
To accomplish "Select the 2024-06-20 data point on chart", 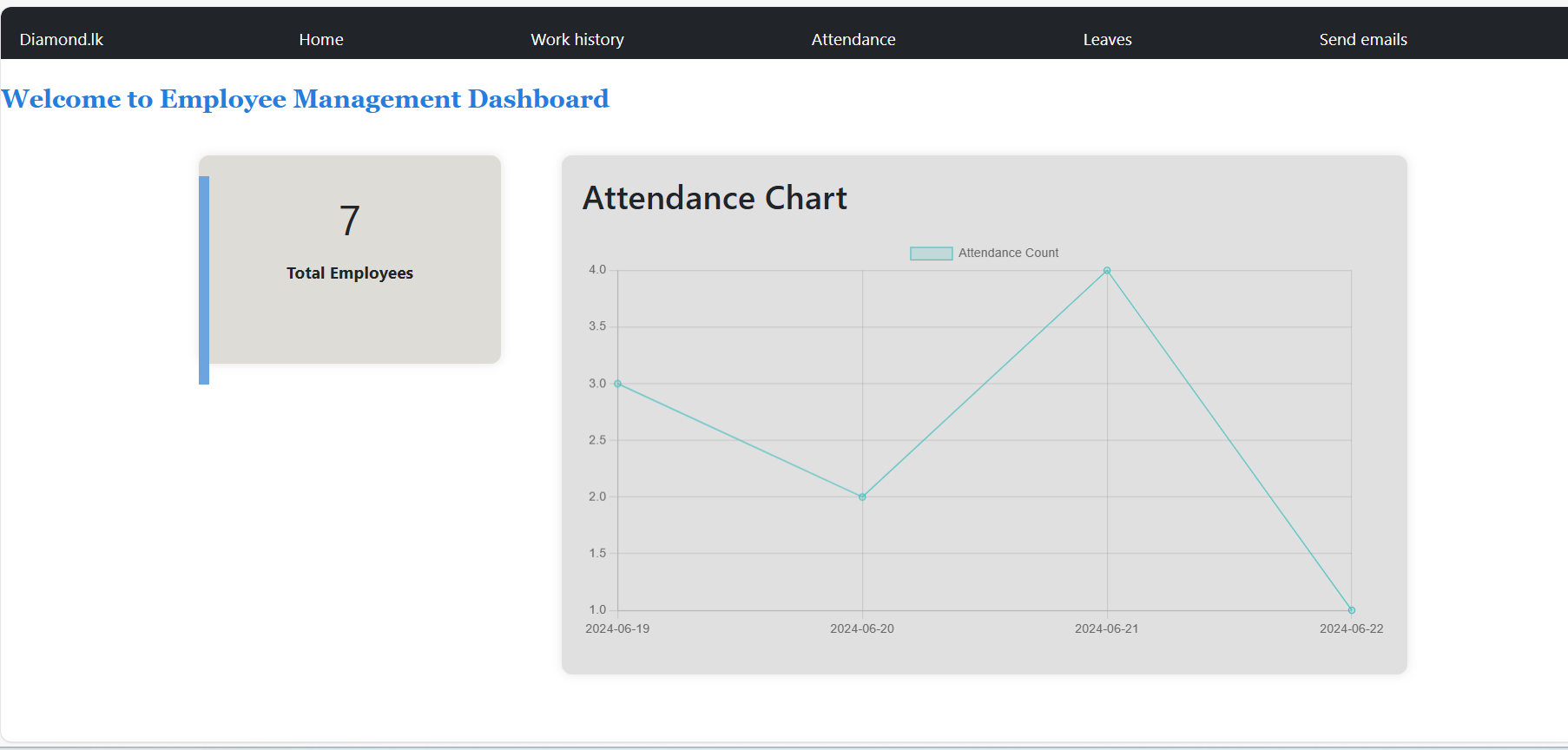I will (862, 497).
